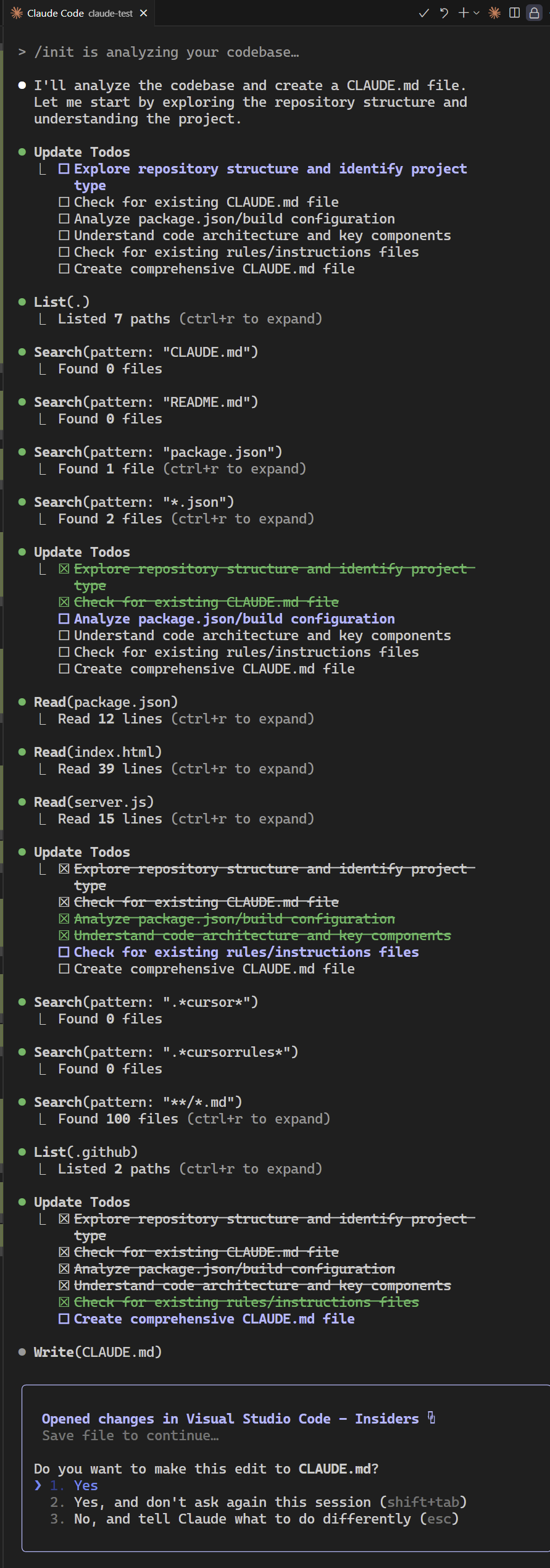The height and width of the screenshot is (1568, 550).
Task: Click the Claude logo on the editor tab
Action: click(17, 13)
